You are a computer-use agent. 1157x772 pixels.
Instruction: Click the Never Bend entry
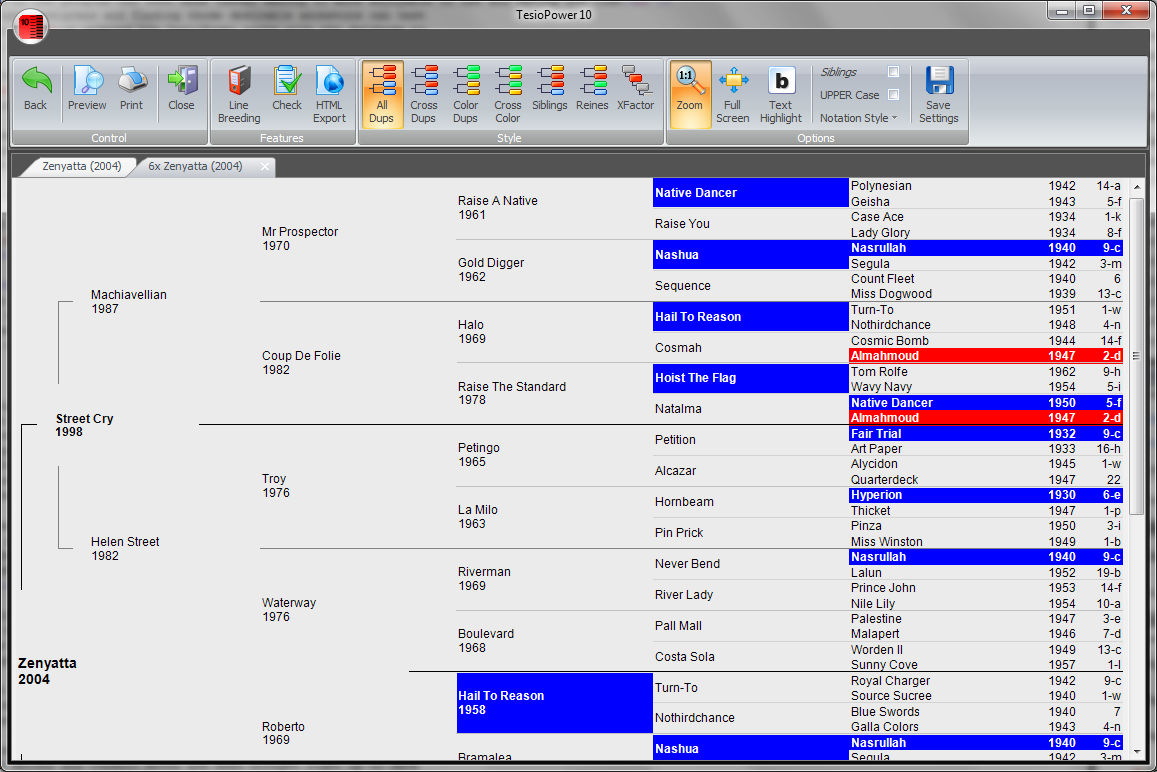point(687,564)
